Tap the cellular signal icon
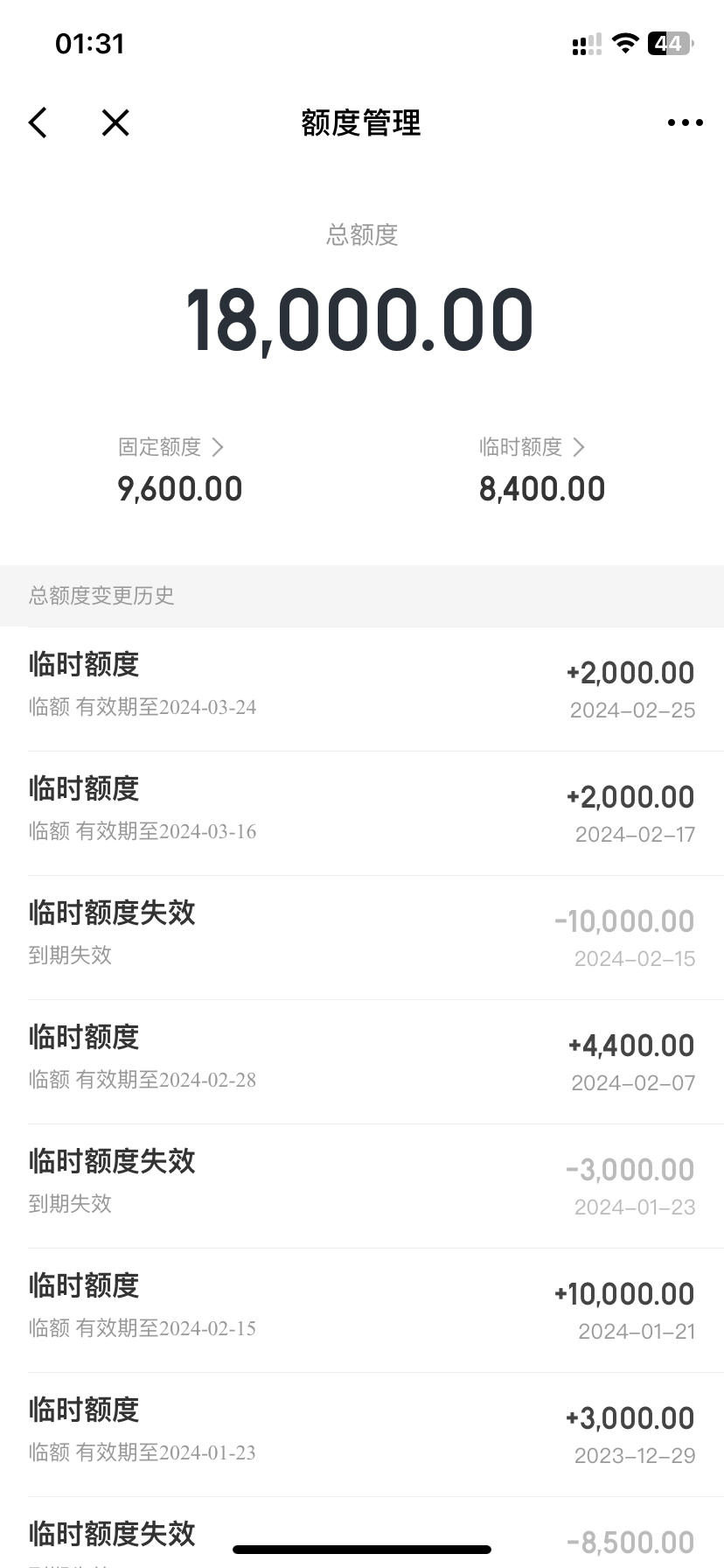Viewport: 724px width, 1568px height. [x=587, y=44]
